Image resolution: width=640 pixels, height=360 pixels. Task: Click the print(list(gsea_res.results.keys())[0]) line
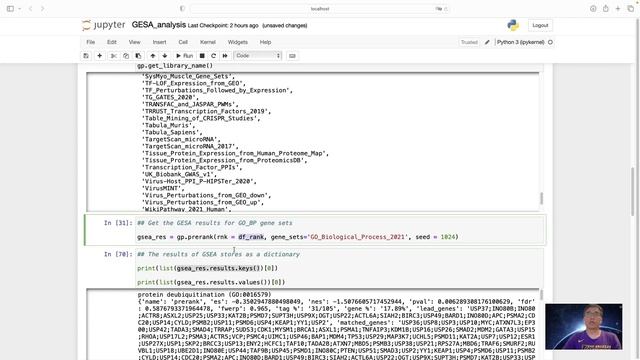pyautogui.click(x=207, y=268)
